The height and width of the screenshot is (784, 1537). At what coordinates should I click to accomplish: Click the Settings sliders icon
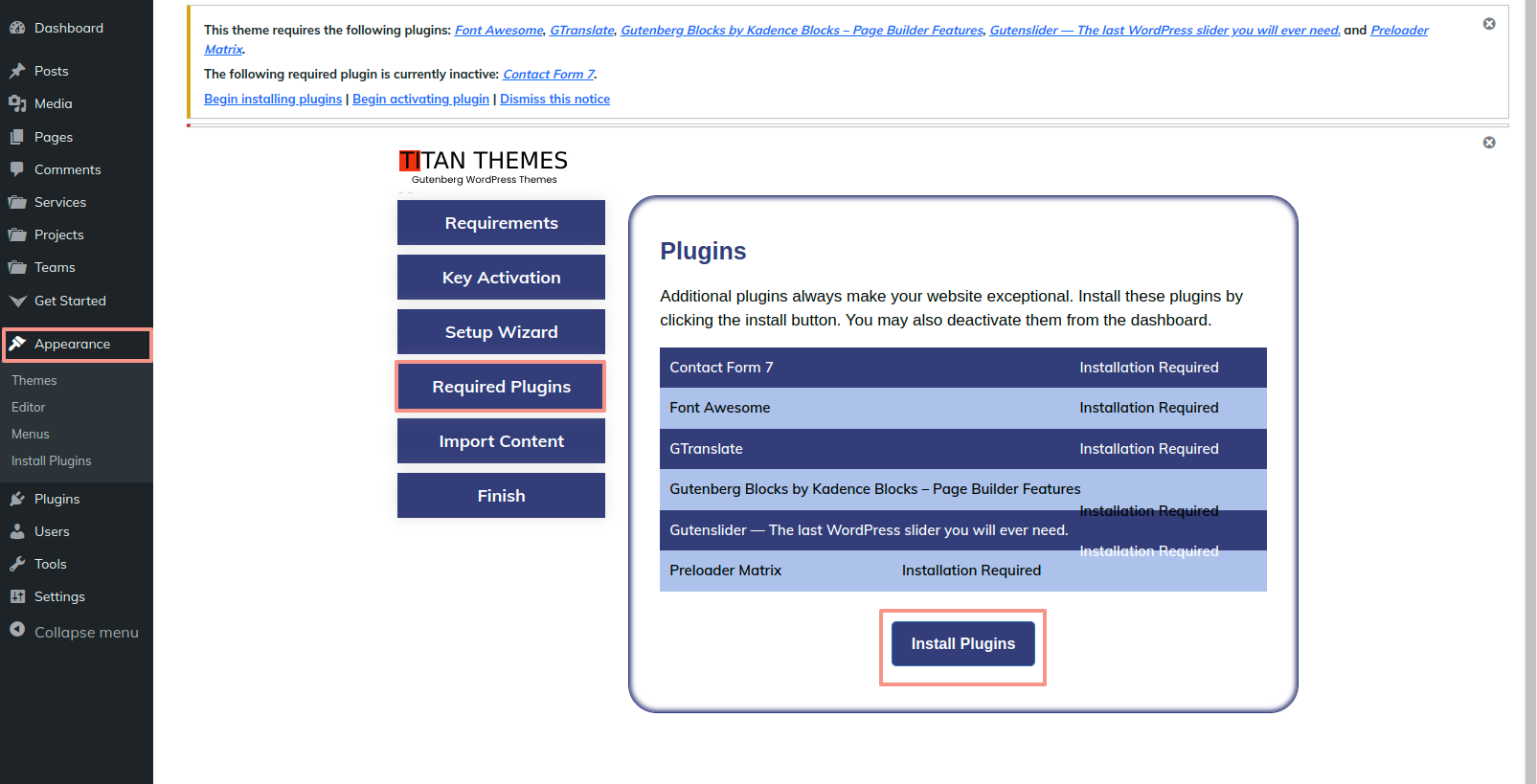(17, 596)
